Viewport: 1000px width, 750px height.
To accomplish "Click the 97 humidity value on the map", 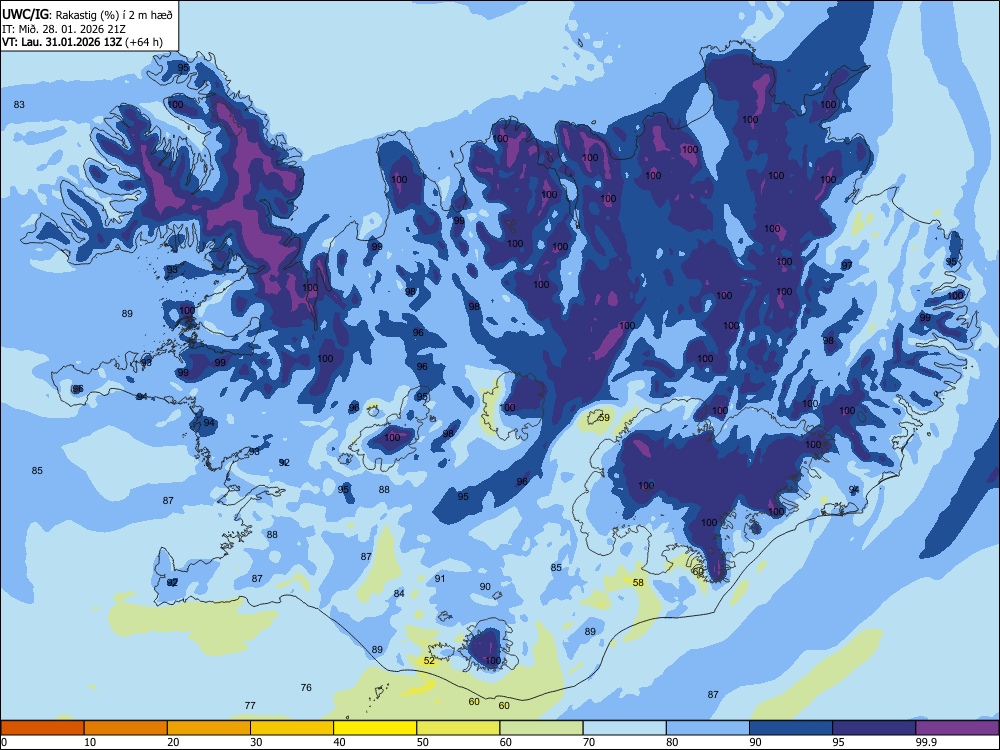I will (846, 265).
